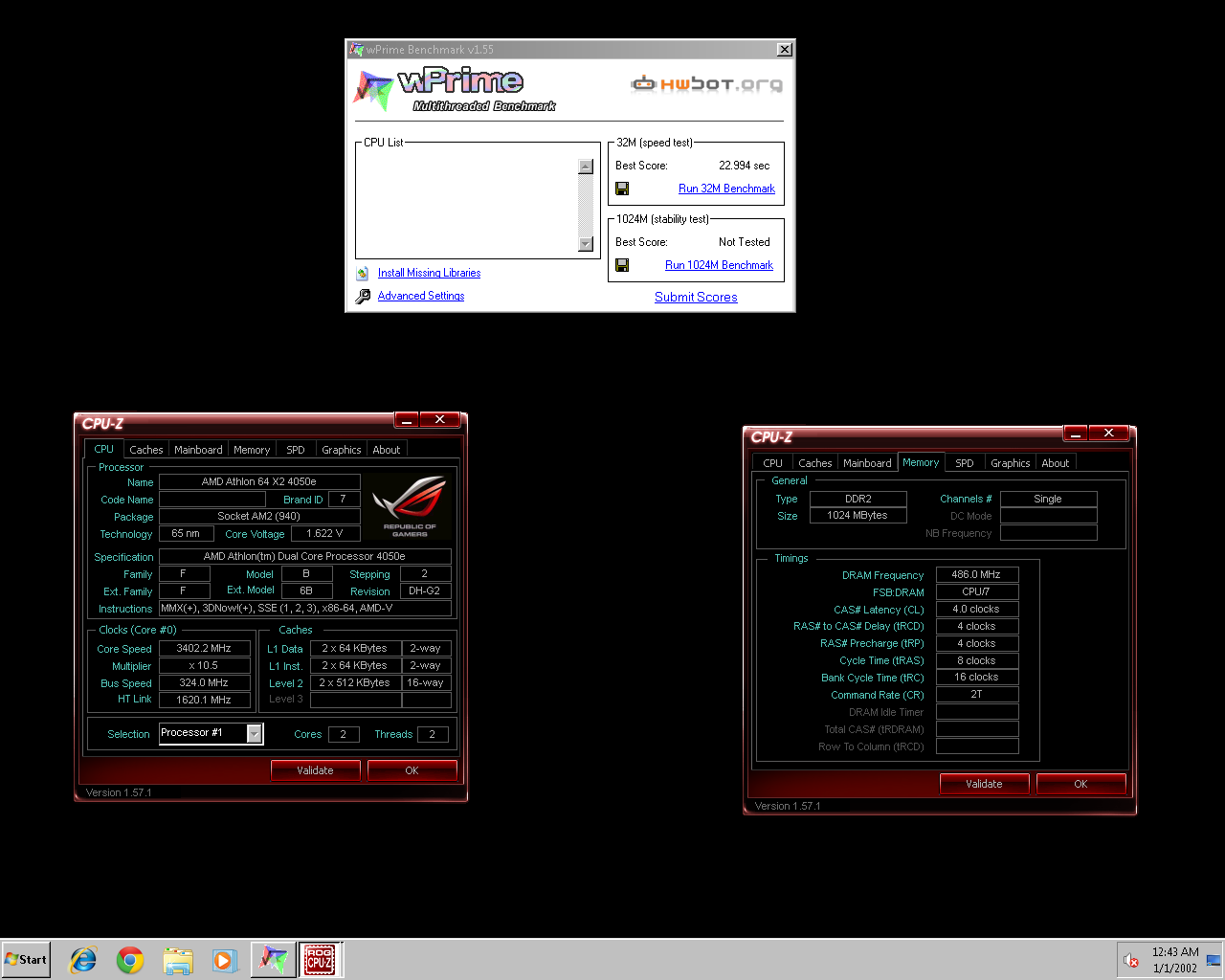This screenshot has width=1225, height=980.
Task: Click the processor Name field AMD Athlon
Action: [x=259, y=481]
